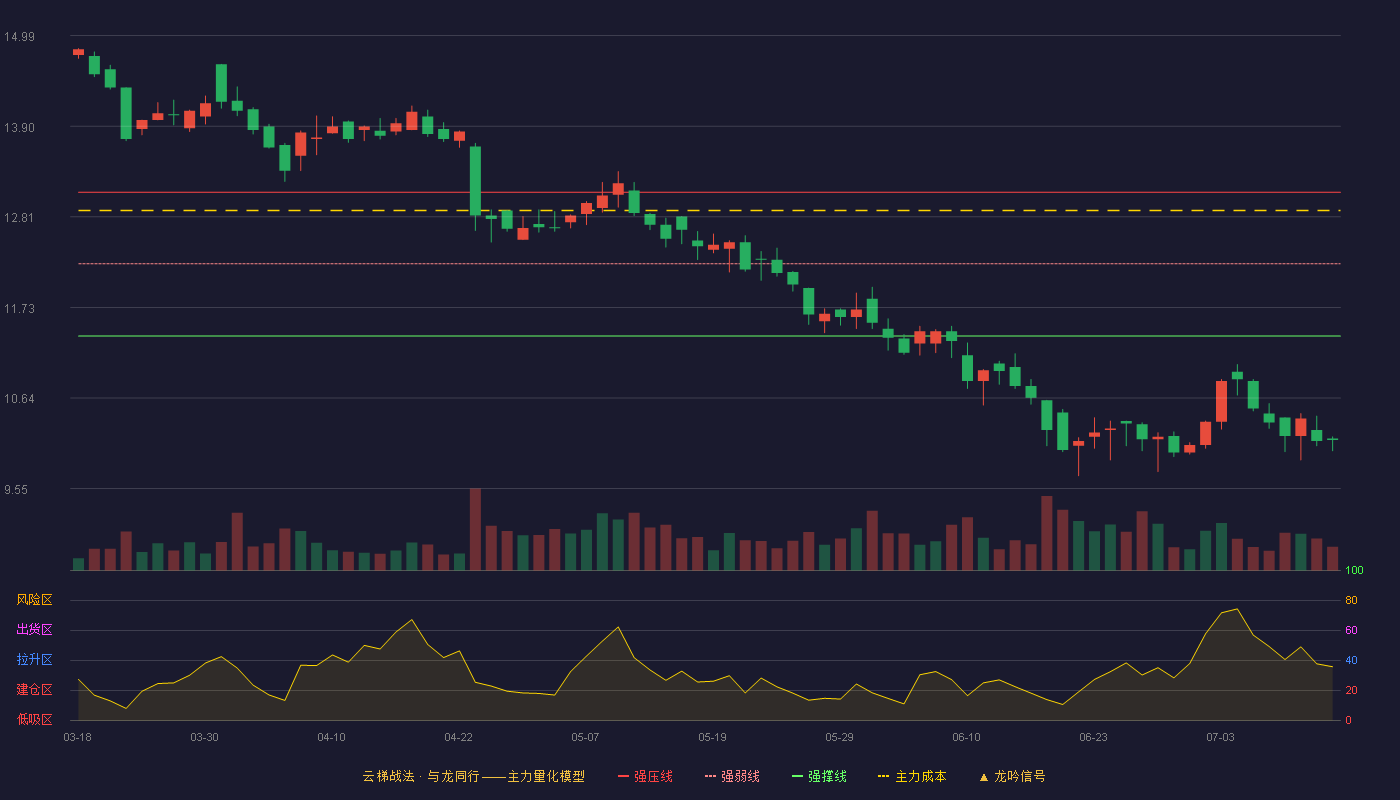The image size is (1400, 800).
Task: Select the 出货区 zone label
Action: click(34, 630)
